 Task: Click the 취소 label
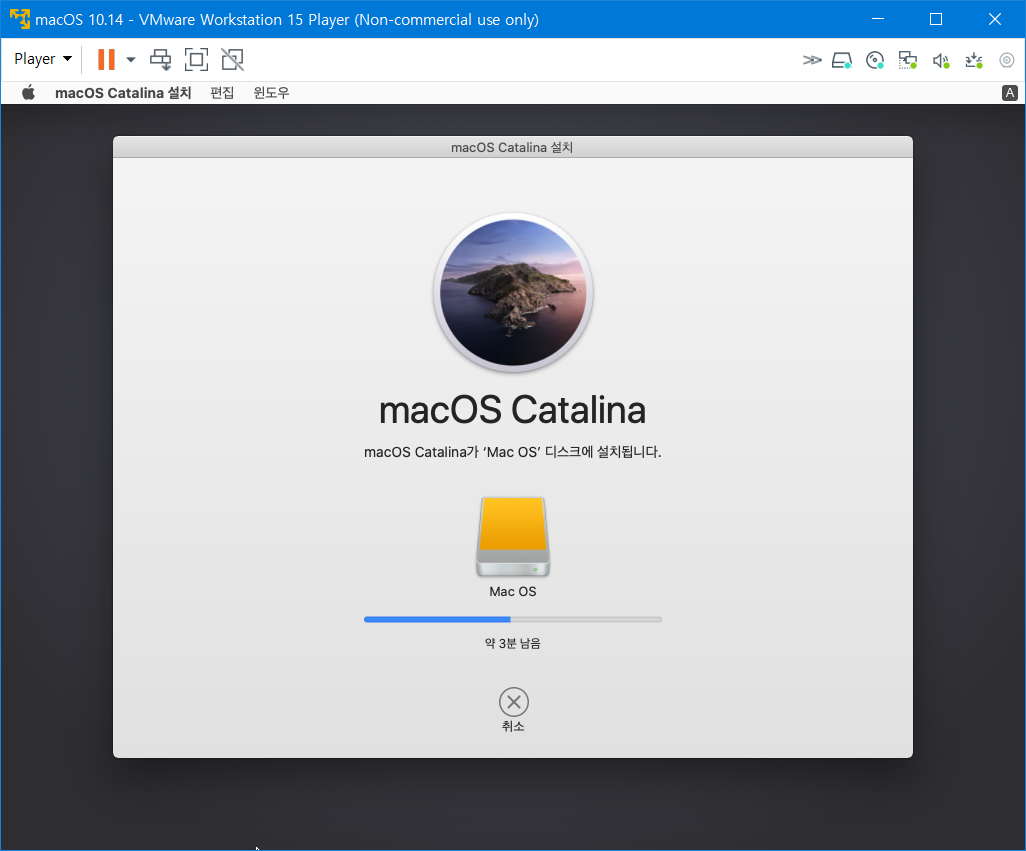513,726
